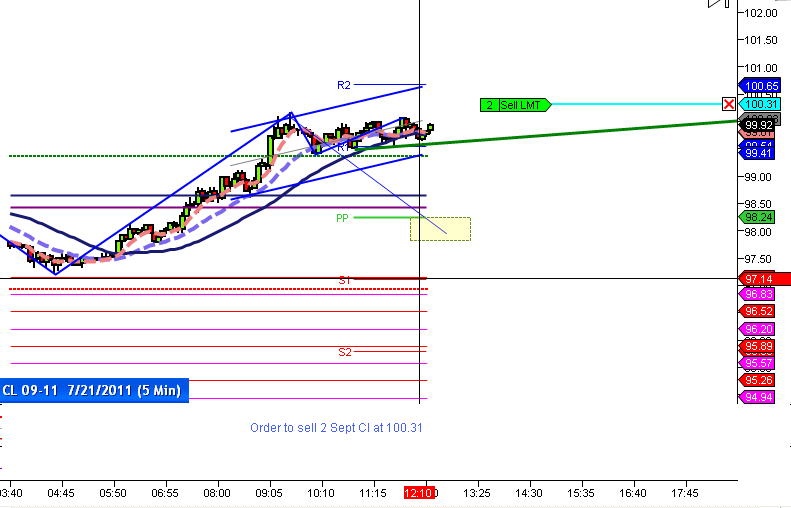Viewport: 791px width, 508px height.
Task: Click the green 98.24 pivot price marker
Action: pos(758,217)
